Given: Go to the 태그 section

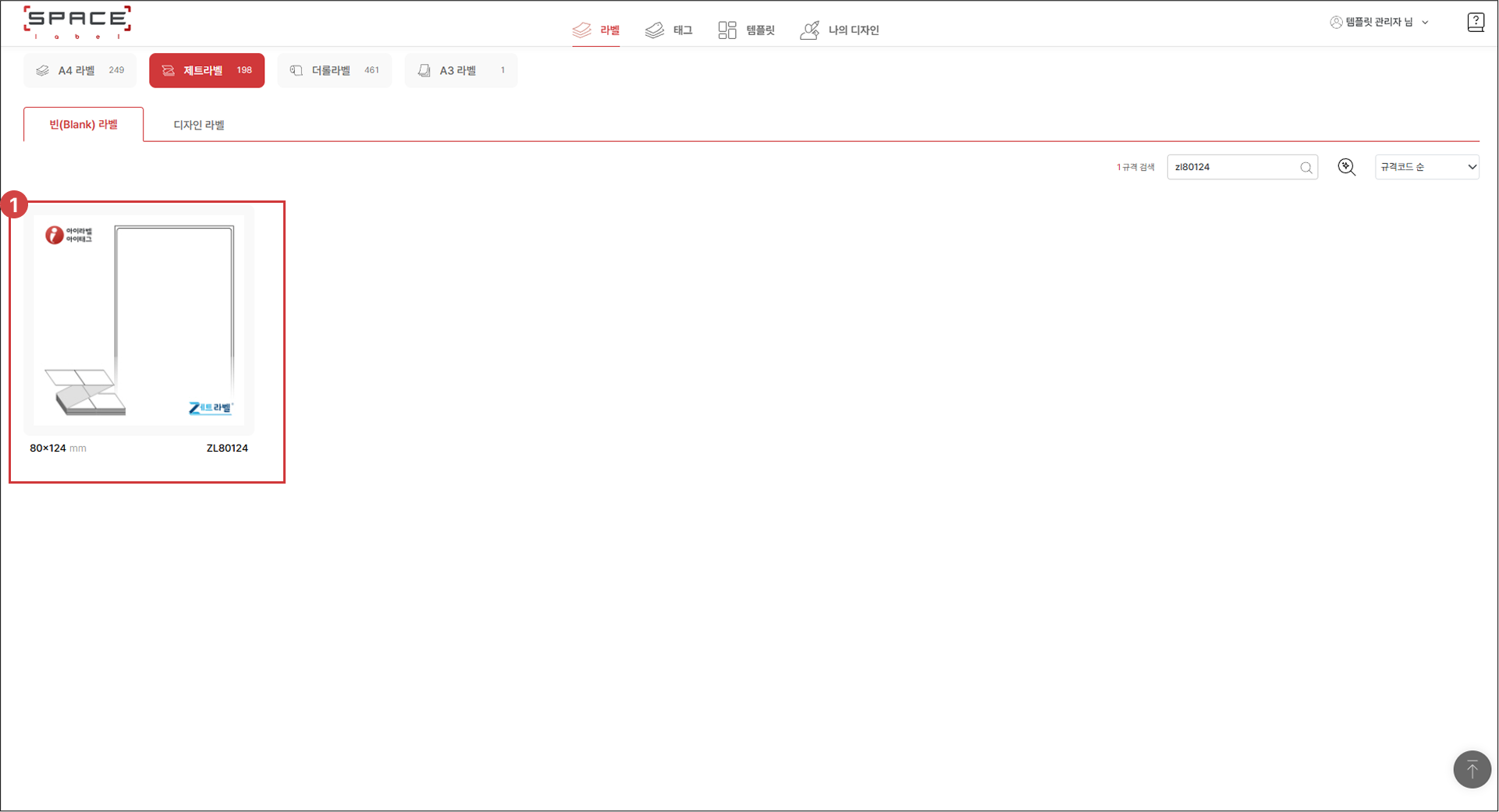Looking at the screenshot, I should (669, 30).
